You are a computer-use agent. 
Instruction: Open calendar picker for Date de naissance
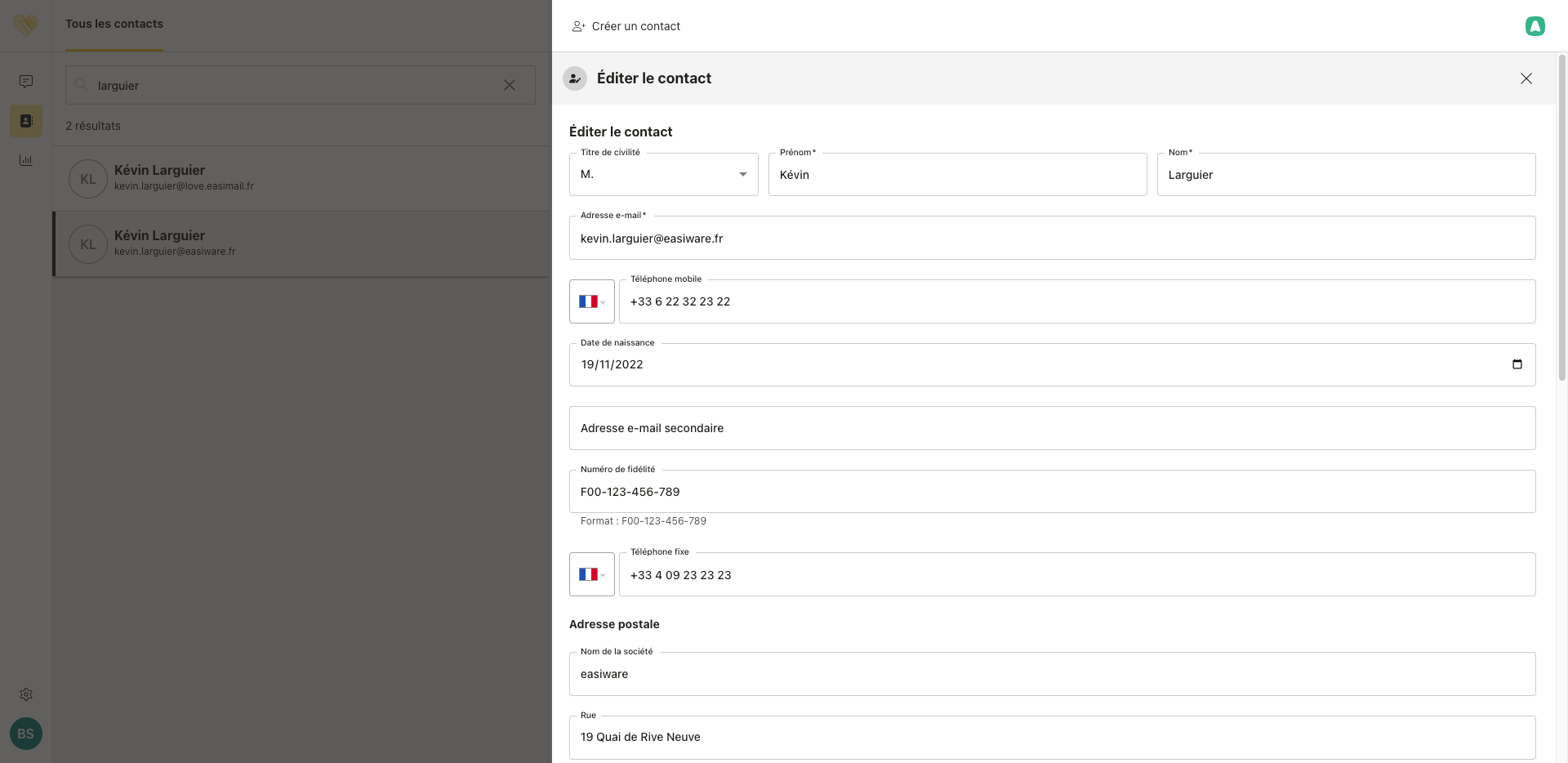point(1517,364)
